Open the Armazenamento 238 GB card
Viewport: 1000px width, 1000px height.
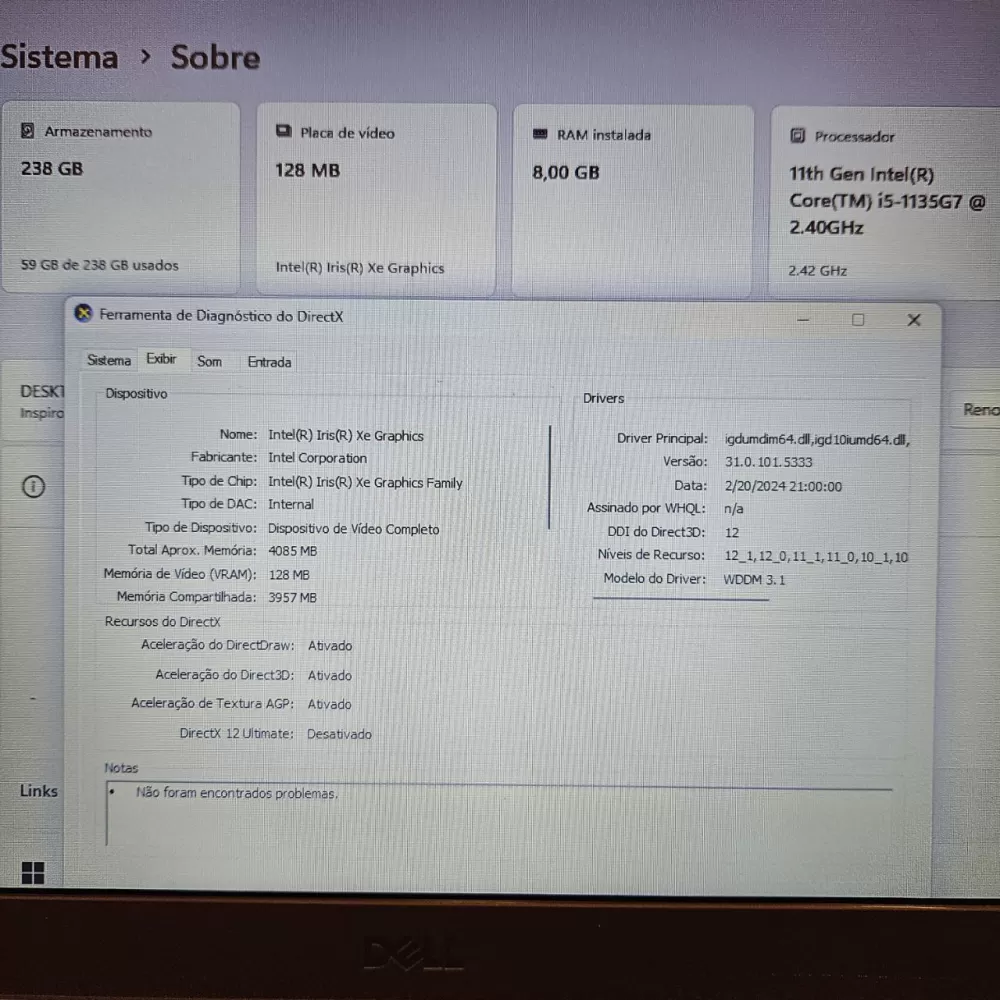pyautogui.click(x=121, y=198)
